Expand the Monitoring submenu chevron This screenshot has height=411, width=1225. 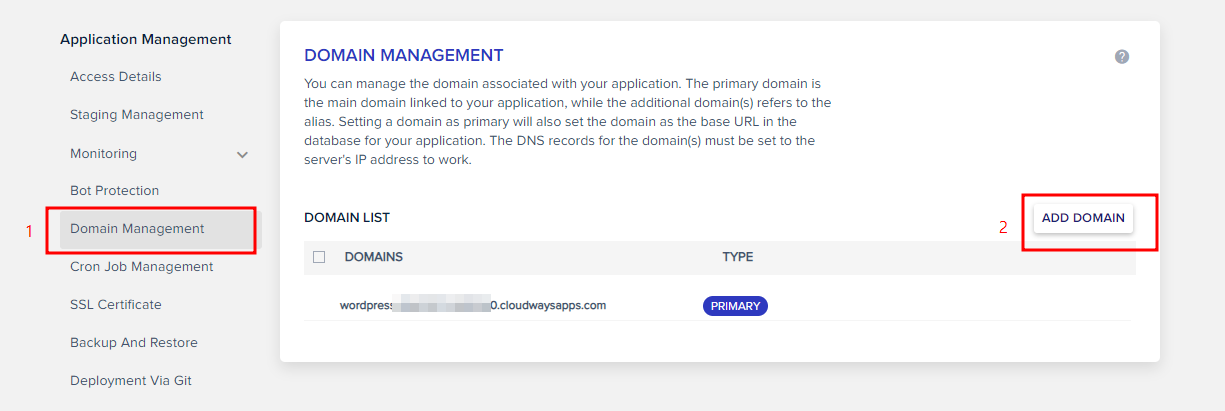point(242,154)
